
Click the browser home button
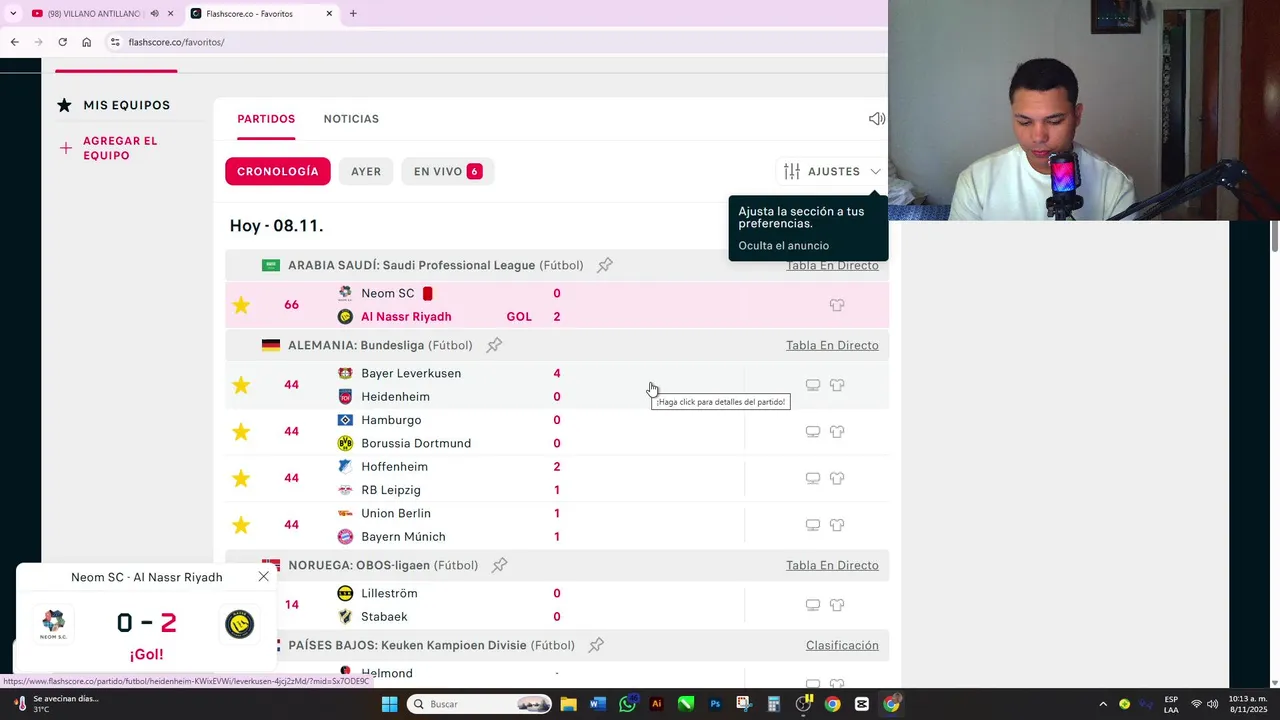pos(86,42)
